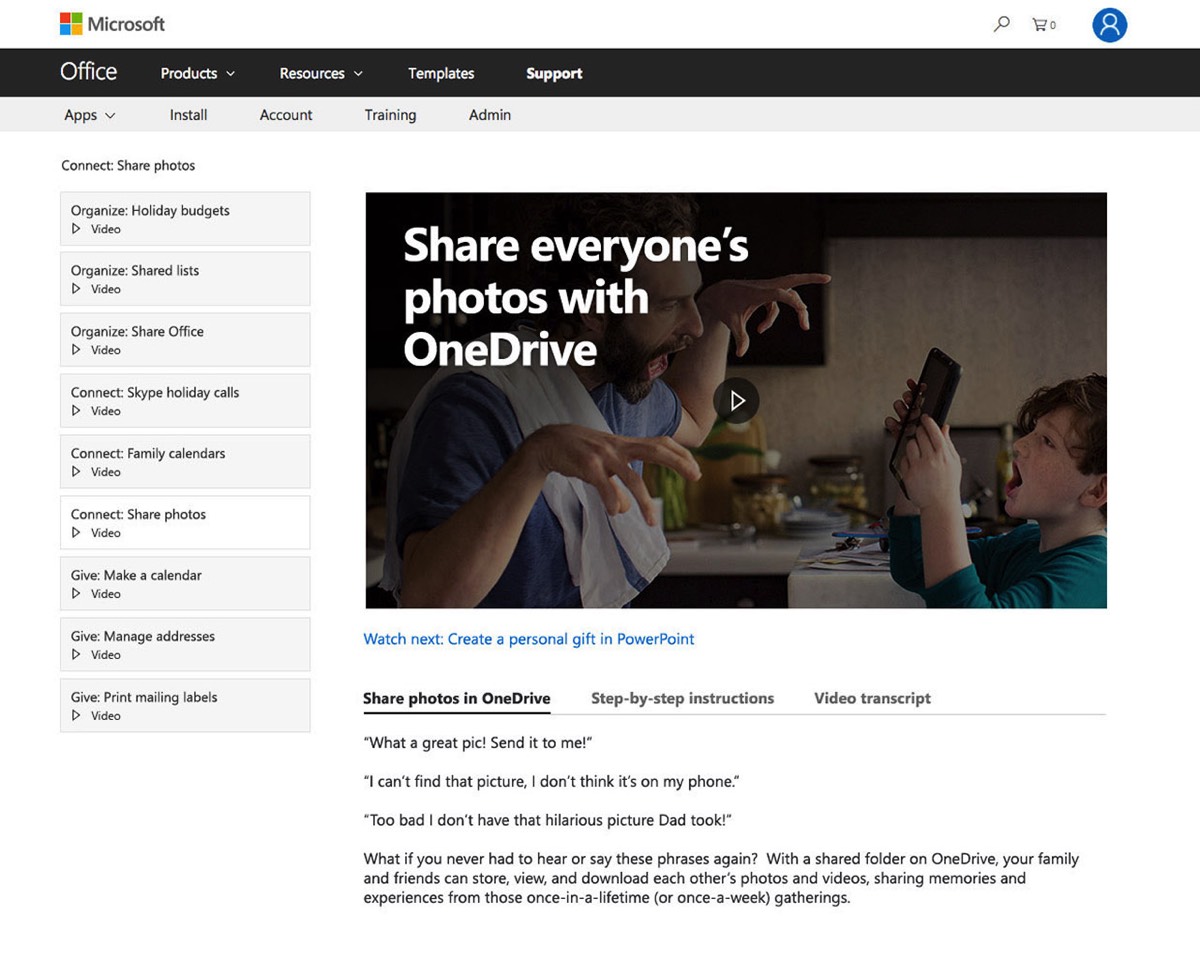The width and height of the screenshot is (1200, 960).
Task: Click play icon under Shared lists
Action: [x=76, y=289]
